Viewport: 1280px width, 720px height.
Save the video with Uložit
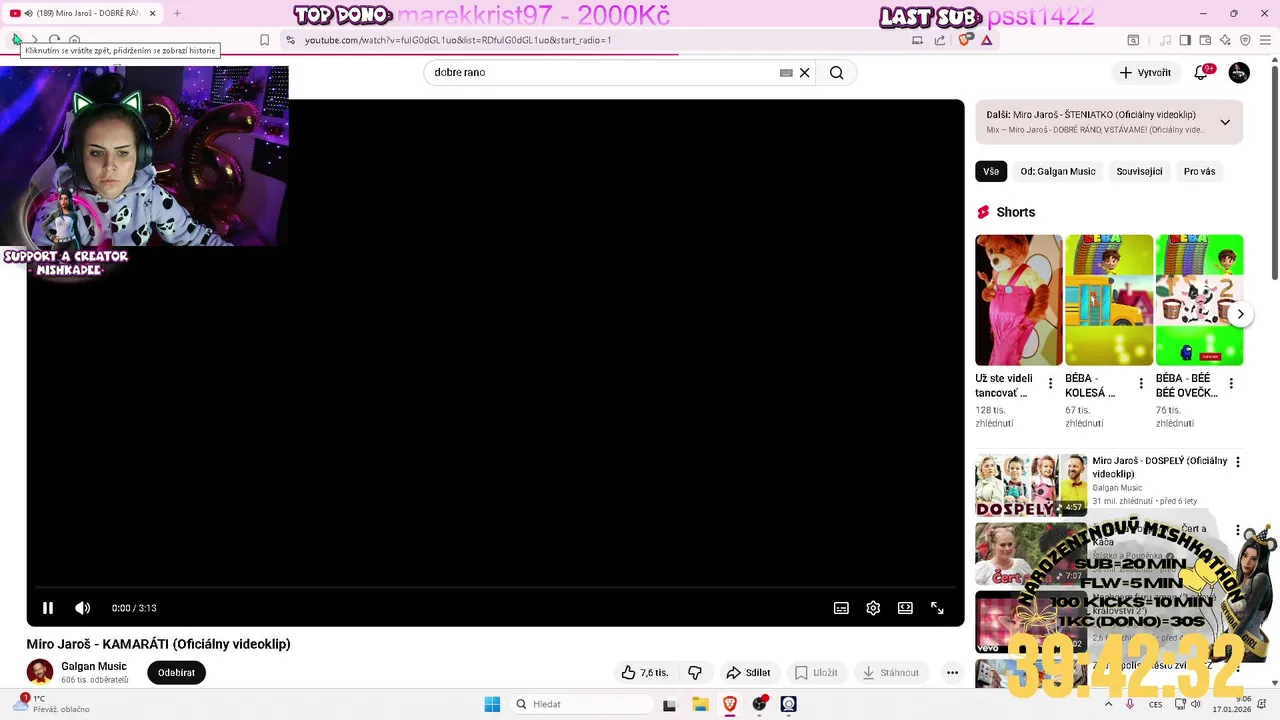815,673
